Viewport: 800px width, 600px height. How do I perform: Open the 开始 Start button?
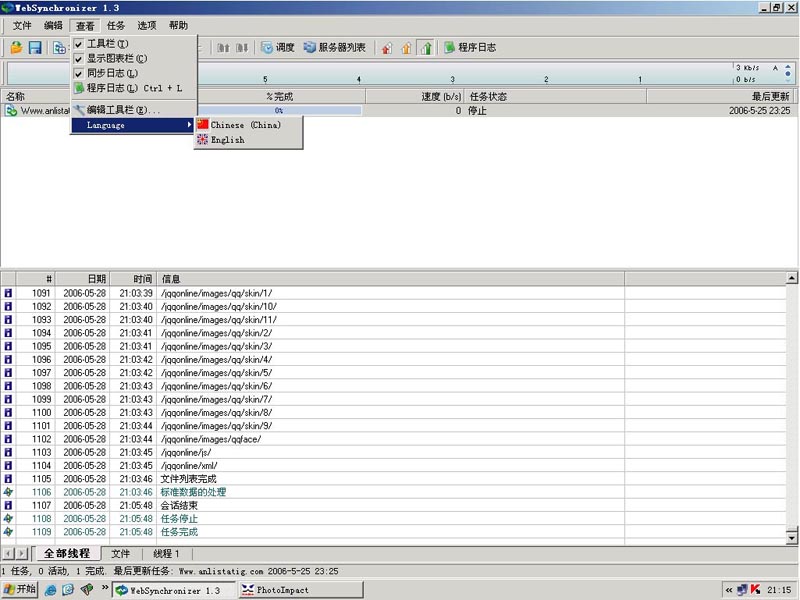(20, 590)
